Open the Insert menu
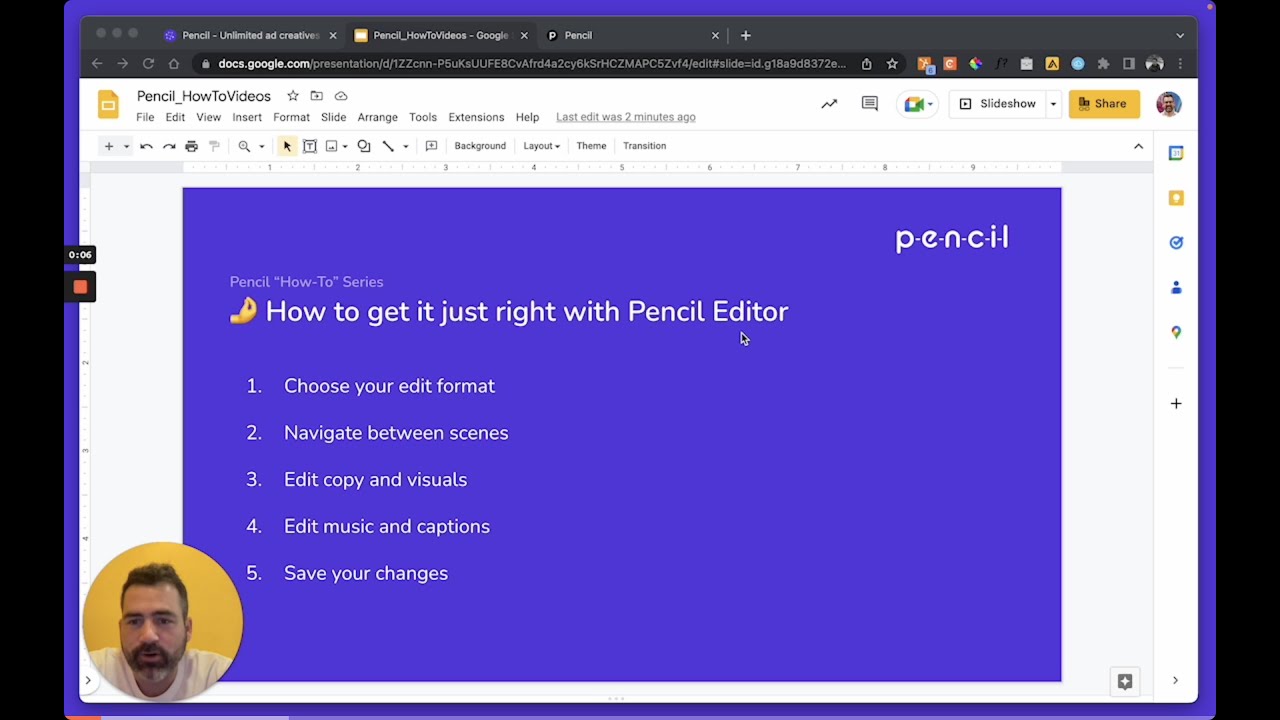Screen dimensions: 1280x720 [247, 117]
